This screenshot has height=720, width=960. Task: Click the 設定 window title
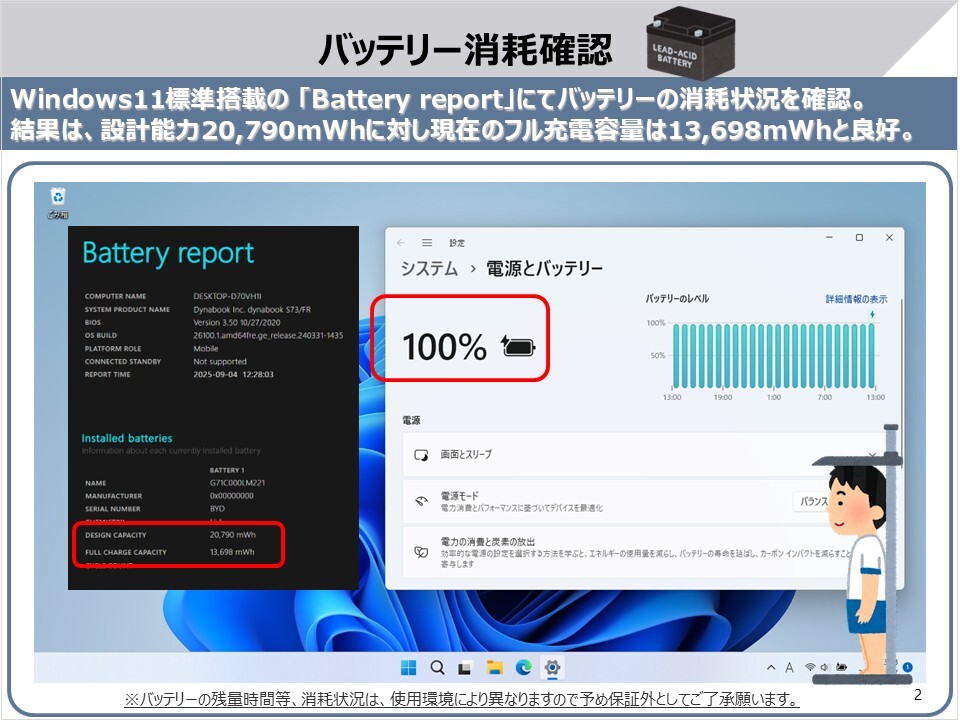click(457, 243)
